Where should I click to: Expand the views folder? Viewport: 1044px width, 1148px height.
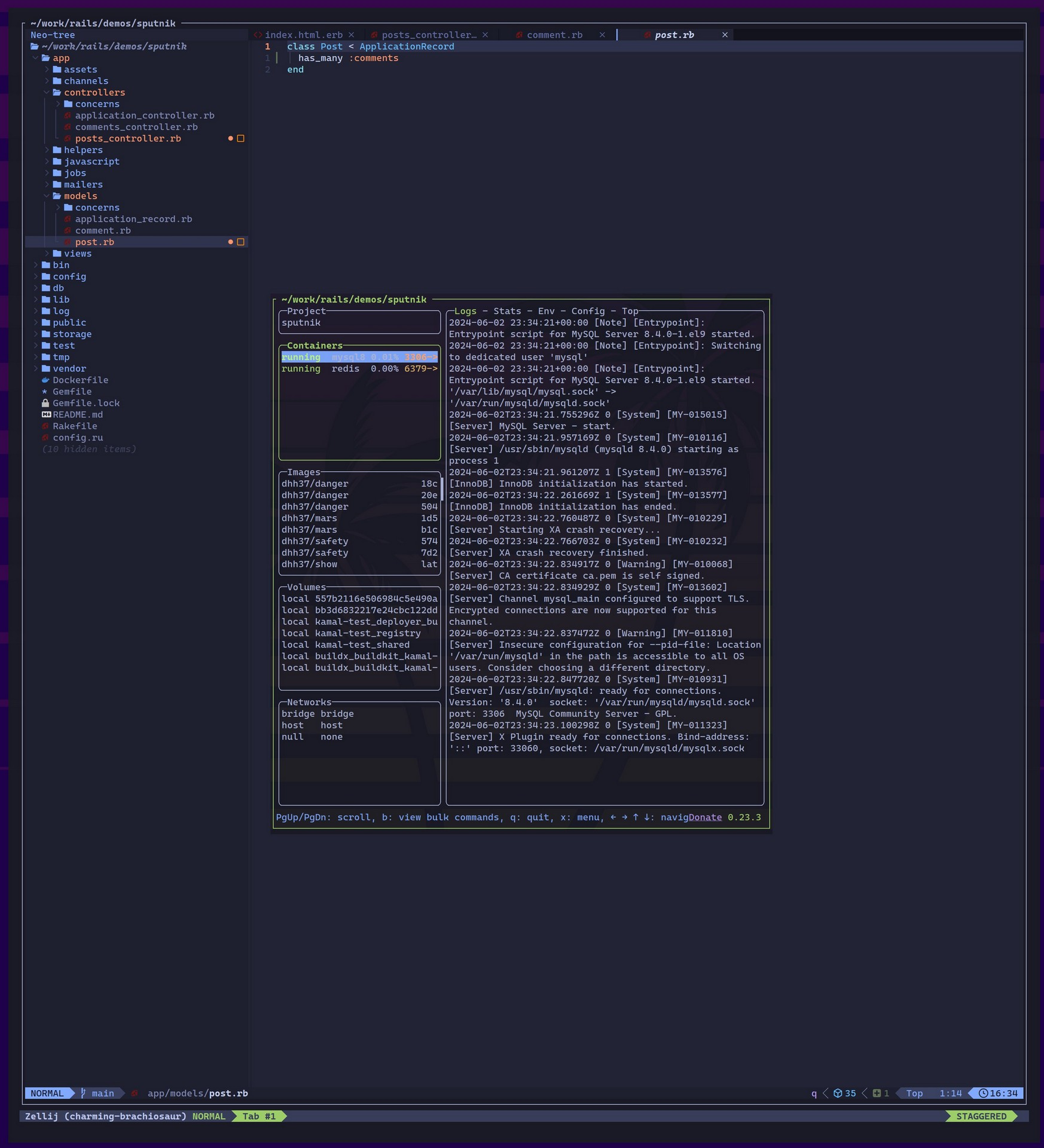(77, 254)
